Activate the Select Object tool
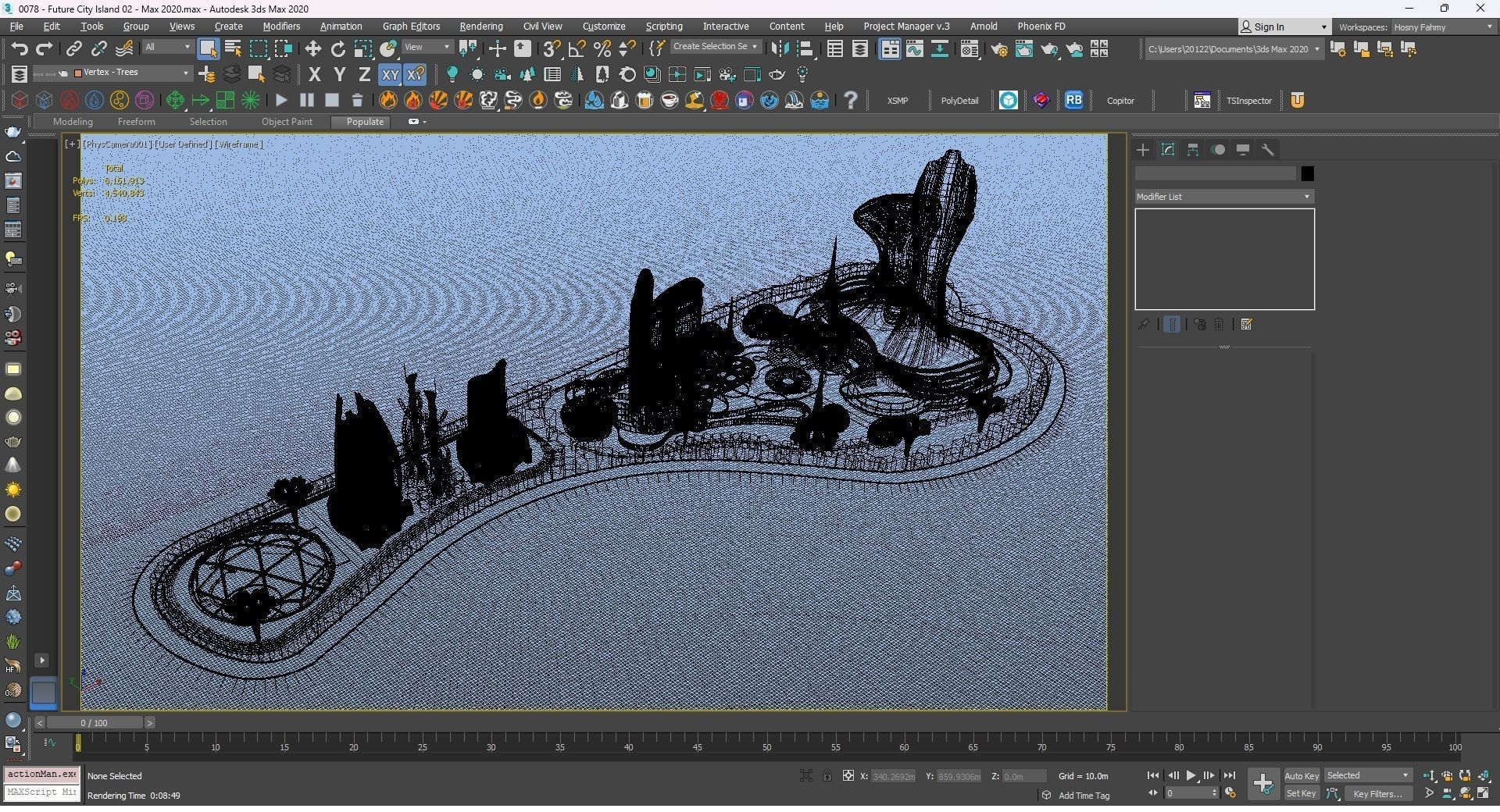 pyautogui.click(x=208, y=49)
